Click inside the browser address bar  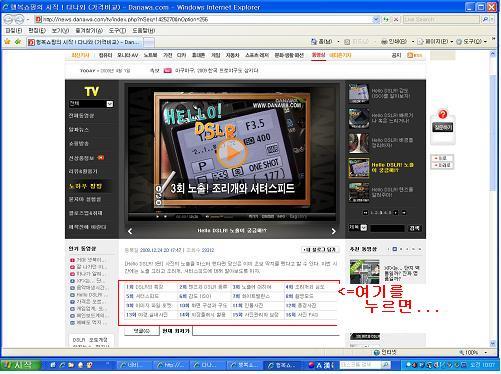[x=203, y=20]
